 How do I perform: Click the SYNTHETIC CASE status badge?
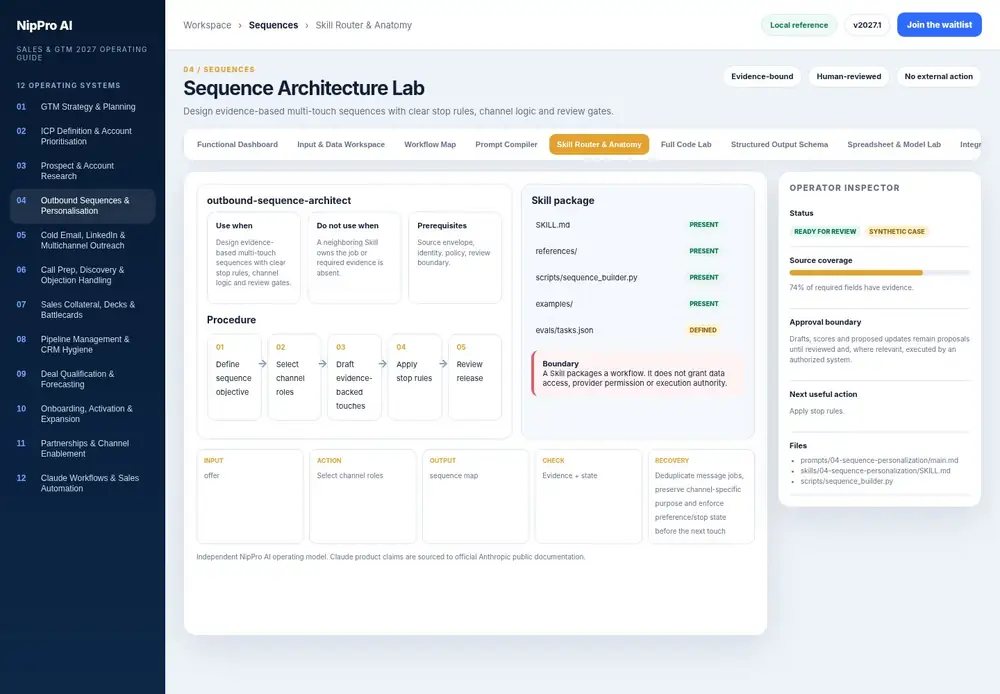tap(896, 232)
